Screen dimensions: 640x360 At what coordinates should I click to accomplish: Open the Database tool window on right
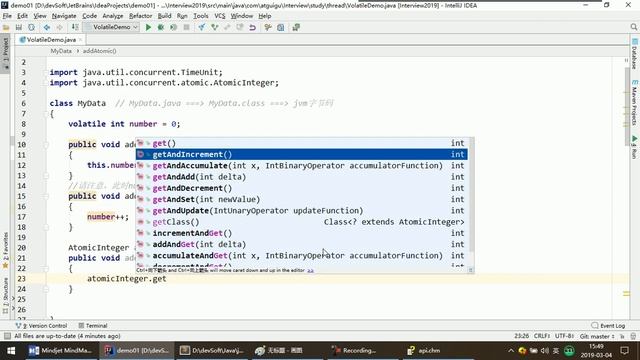(x=634, y=54)
